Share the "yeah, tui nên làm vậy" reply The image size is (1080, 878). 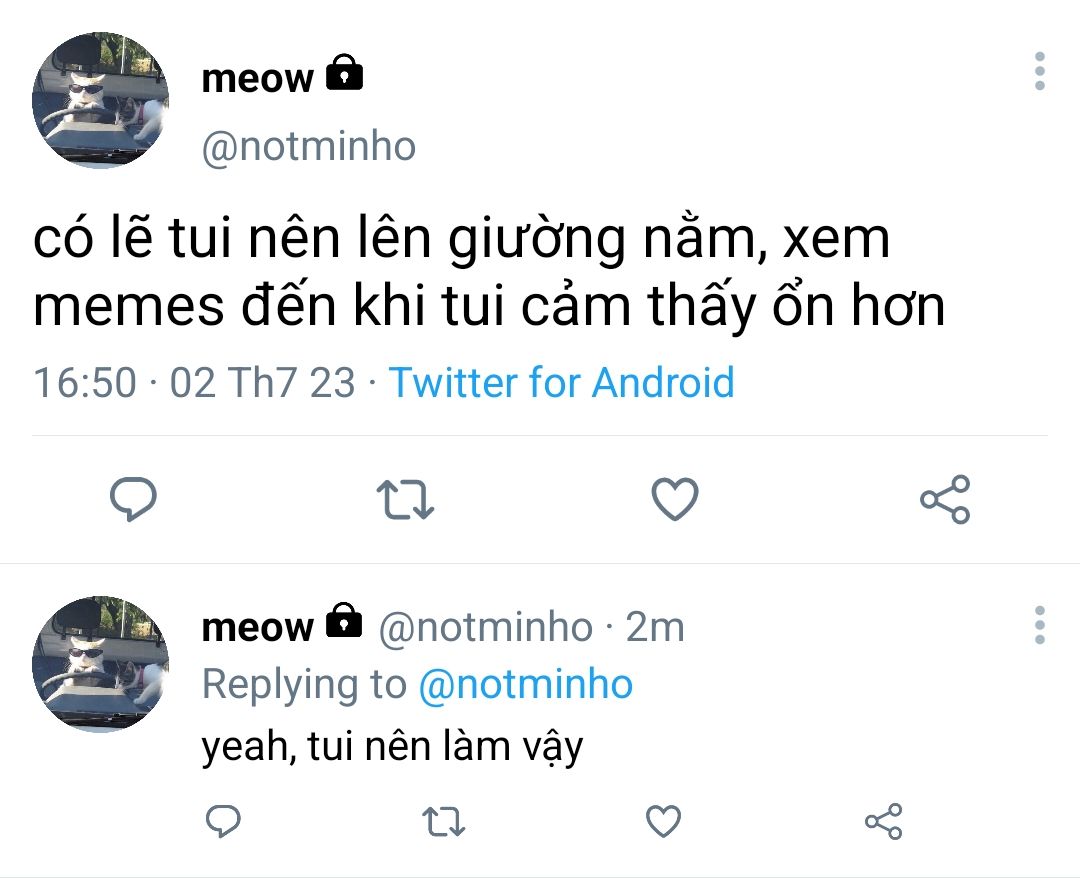pyautogui.click(x=883, y=822)
